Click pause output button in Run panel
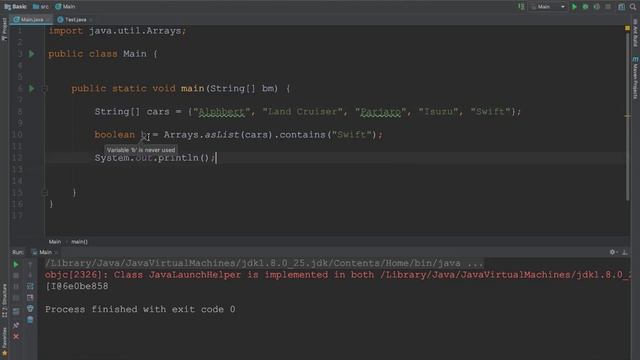This screenshot has height=360, width=640. (x=16, y=287)
